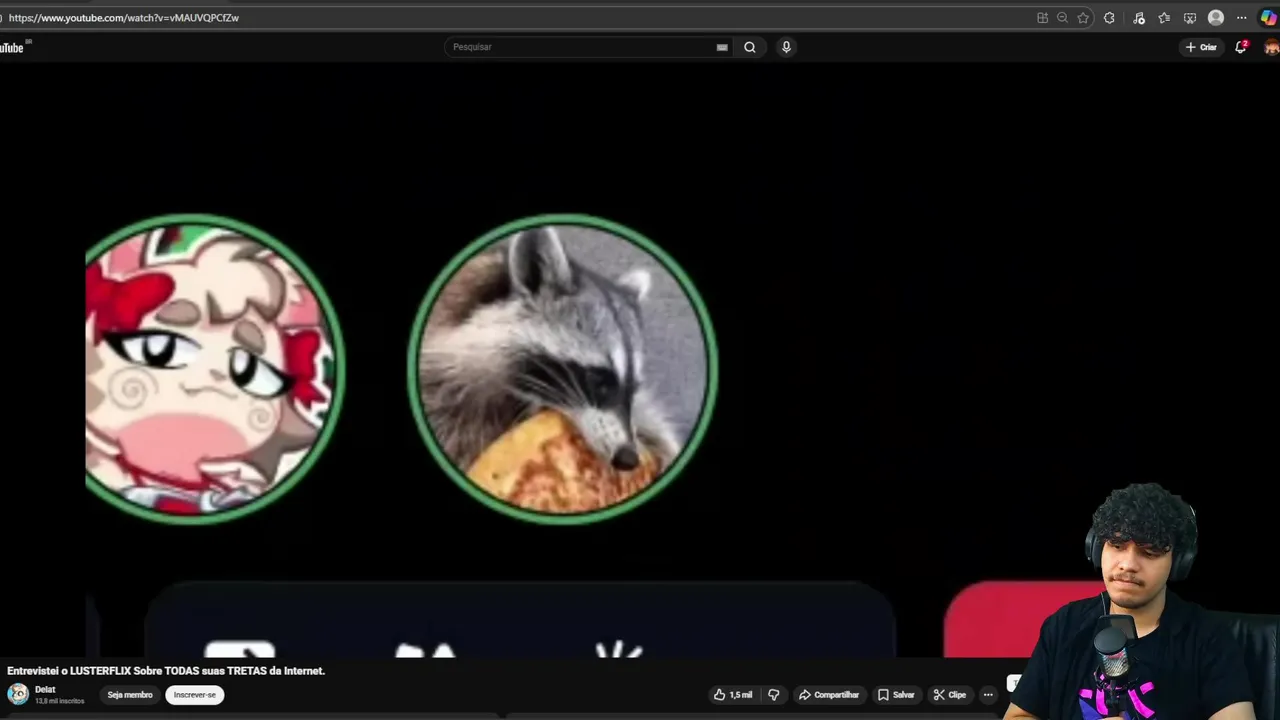Click the Delat channel avatar

[18, 694]
